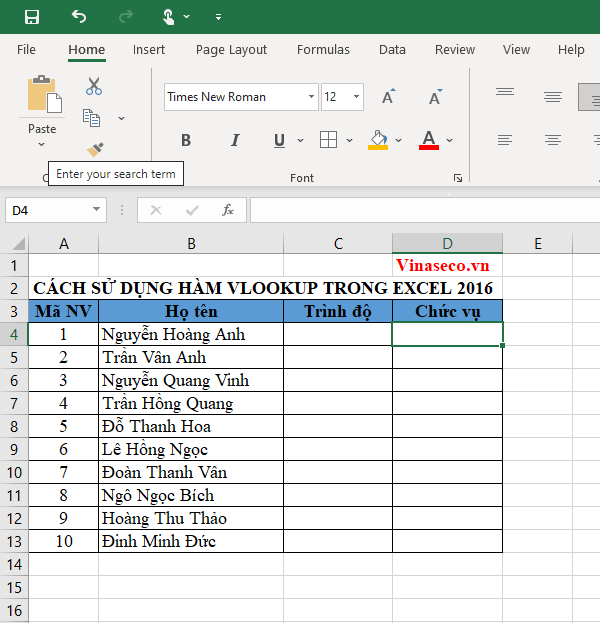The image size is (600, 623).
Task: Toggle Underline formatting
Action: coord(279,140)
